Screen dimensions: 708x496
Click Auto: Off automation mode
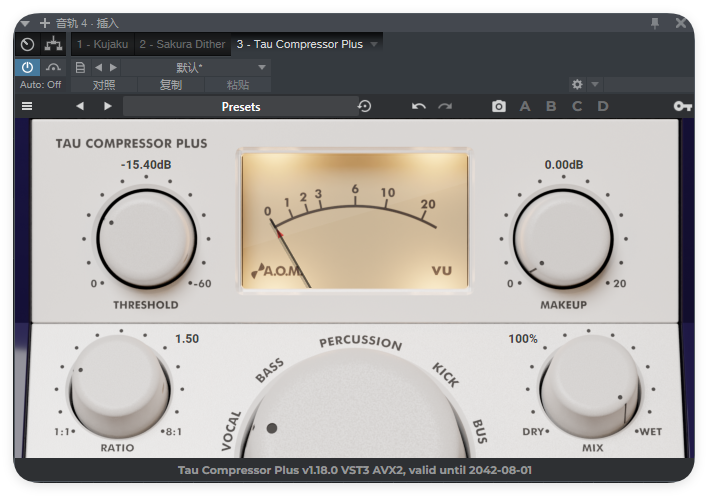41,85
